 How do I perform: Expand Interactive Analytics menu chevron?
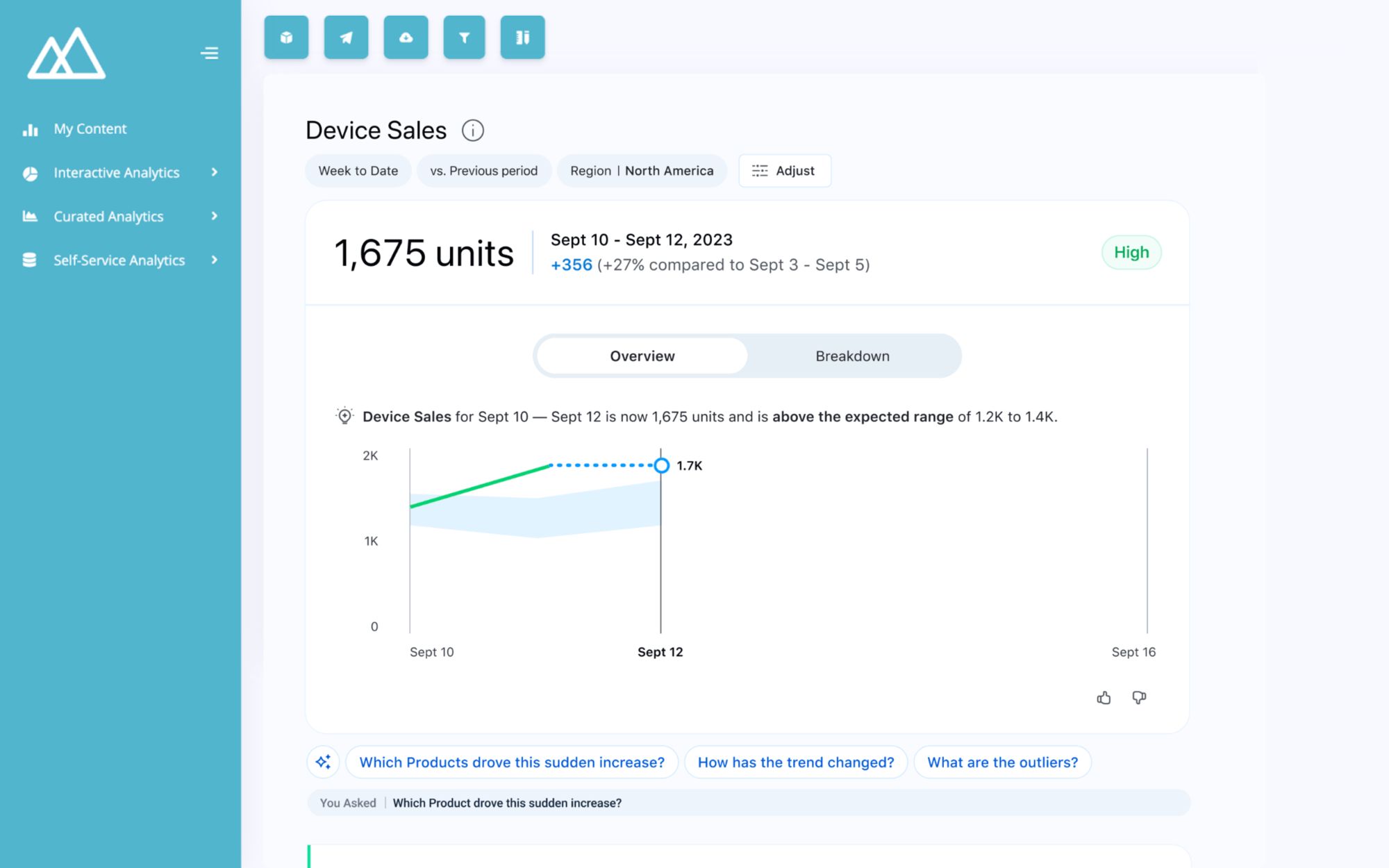click(x=215, y=172)
